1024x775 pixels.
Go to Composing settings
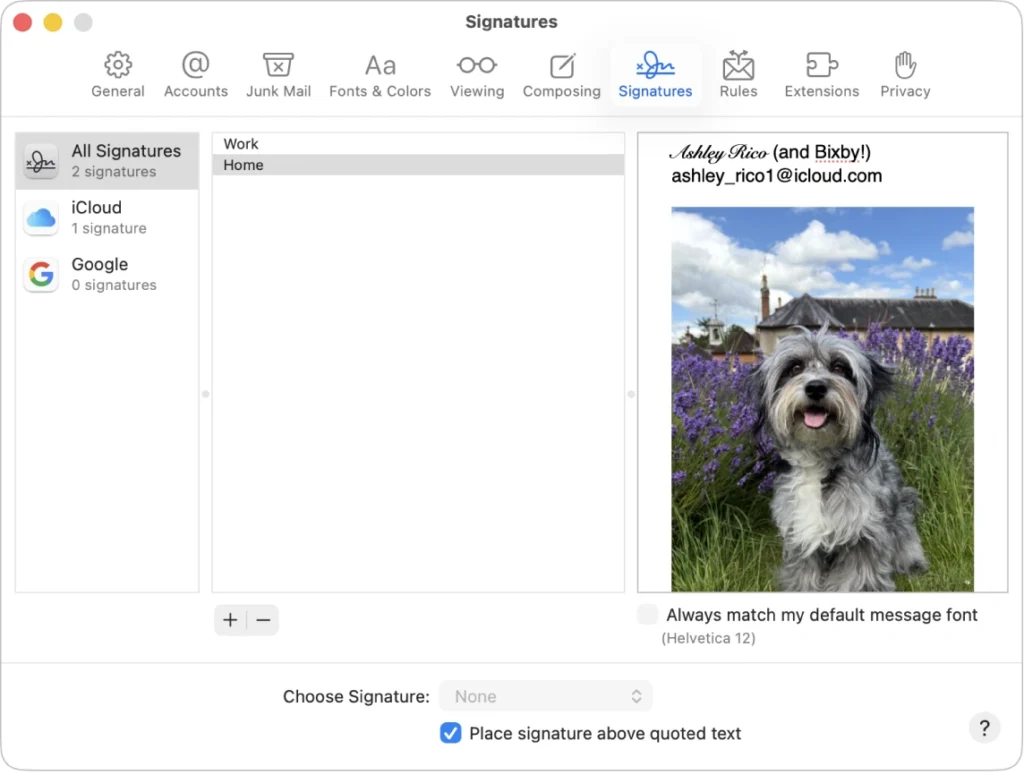pyautogui.click(x=561, y=73)
